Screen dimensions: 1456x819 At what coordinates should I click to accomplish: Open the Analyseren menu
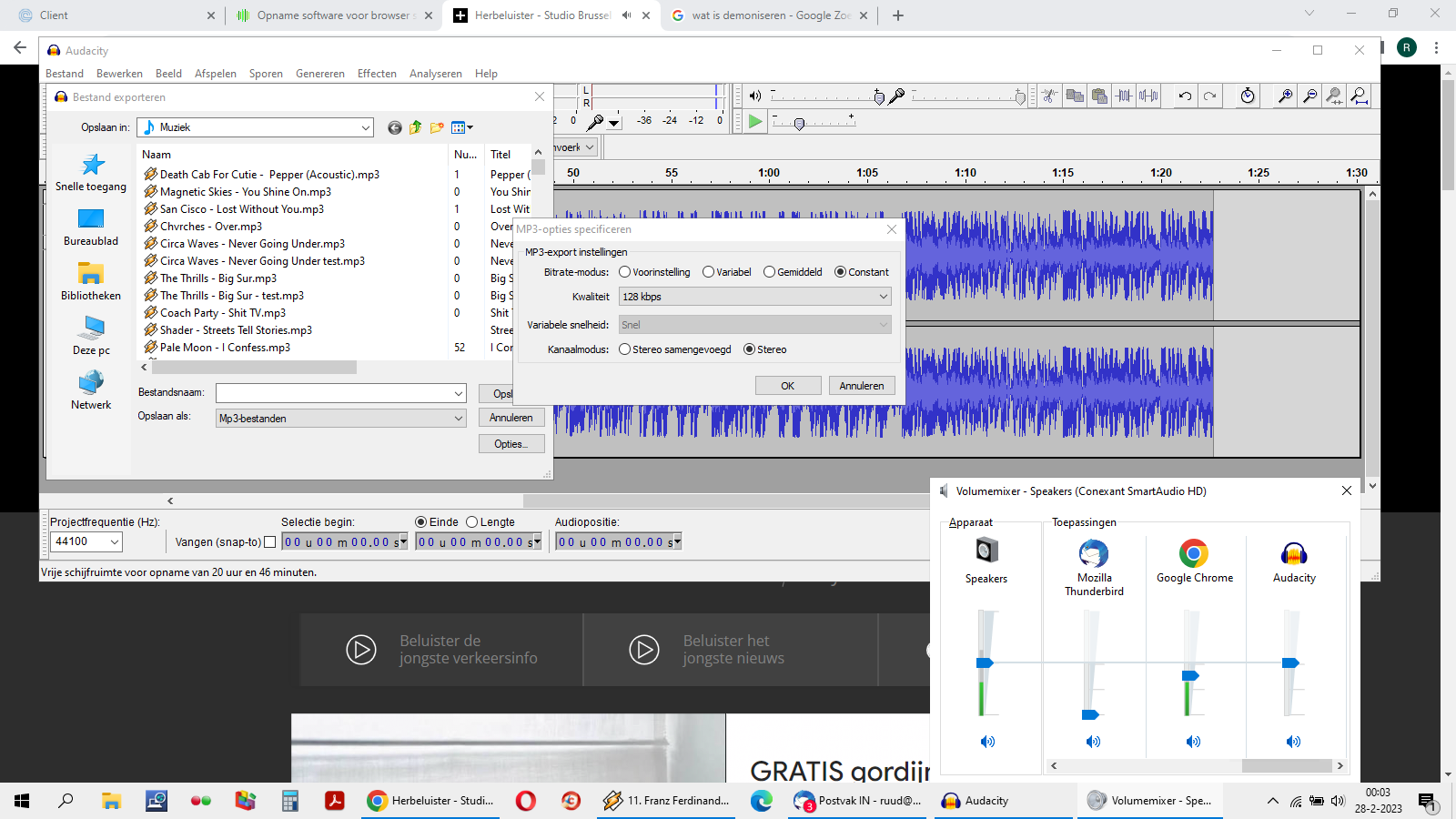pos(435,74)
